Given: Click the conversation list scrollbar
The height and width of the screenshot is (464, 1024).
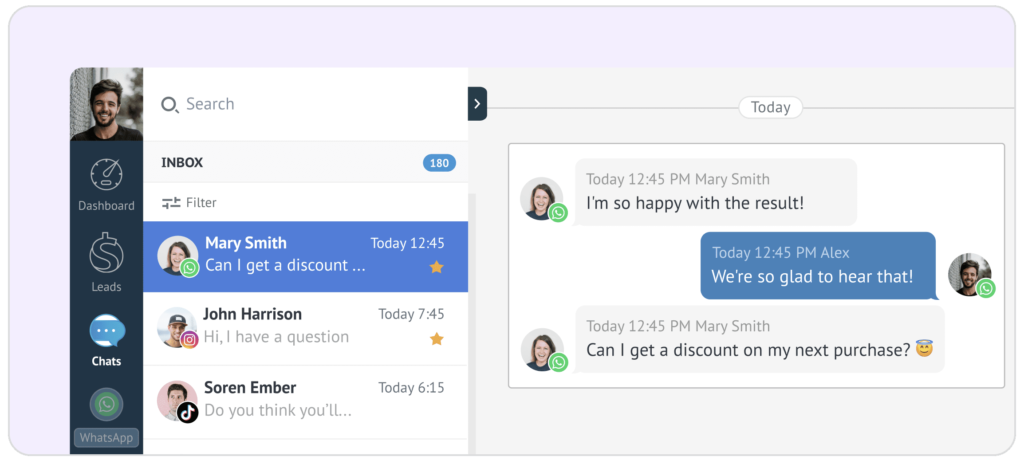Looking at the screenshot, I should point(472,320).
